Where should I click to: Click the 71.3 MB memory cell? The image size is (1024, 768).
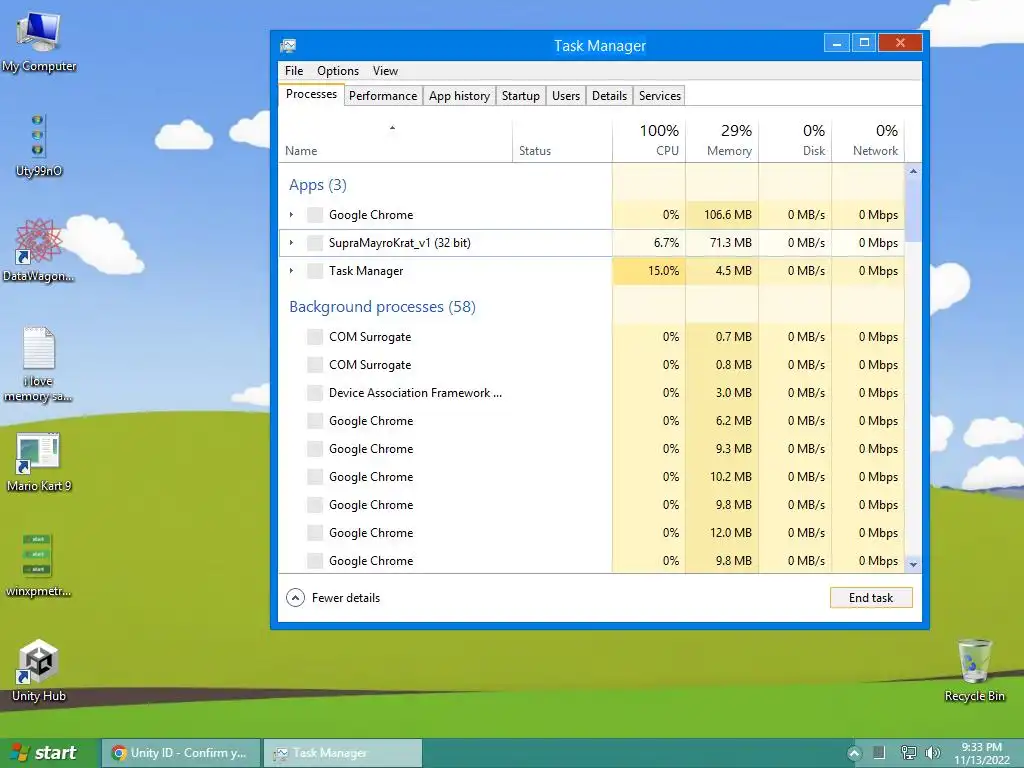pyautogui.click(x=722, y=243)
